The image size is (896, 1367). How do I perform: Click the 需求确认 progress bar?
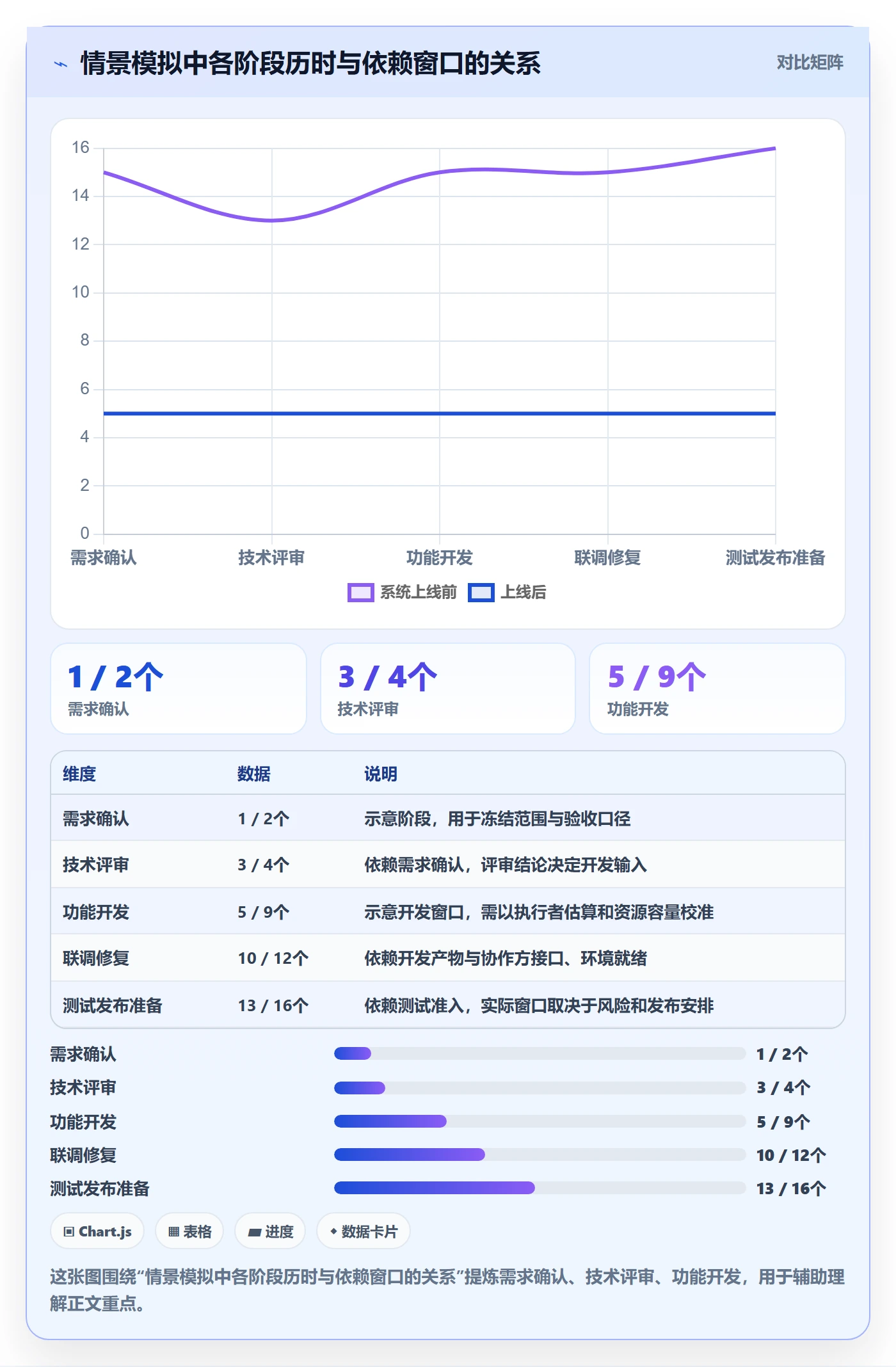(540, 1053)
